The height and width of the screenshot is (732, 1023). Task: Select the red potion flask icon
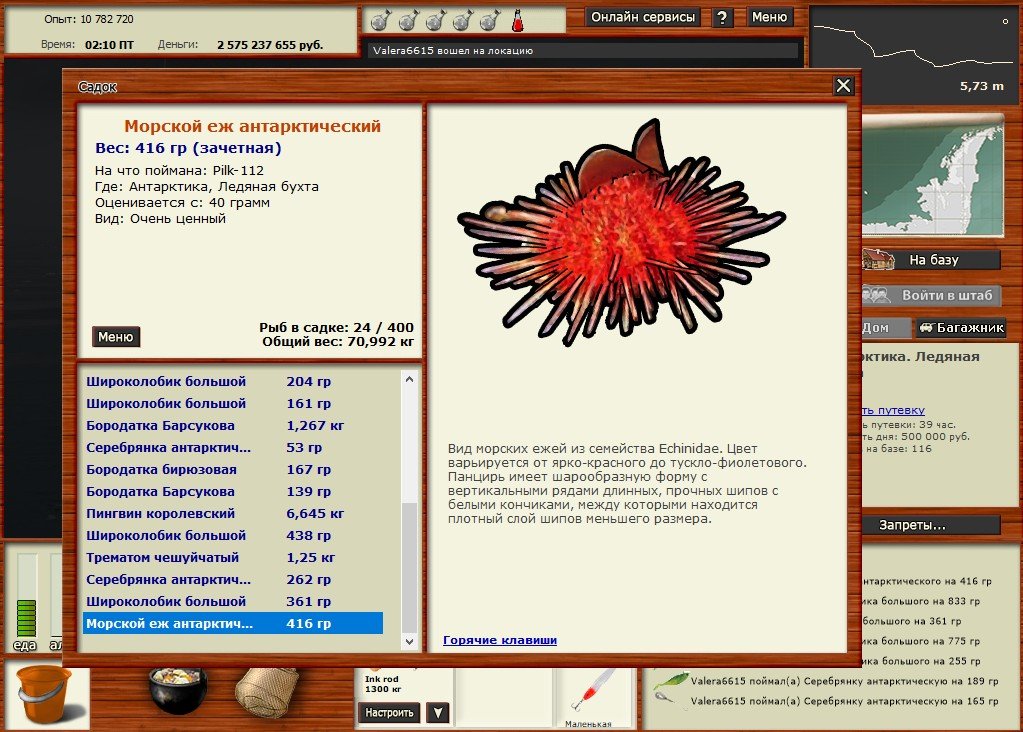[518, 19]
